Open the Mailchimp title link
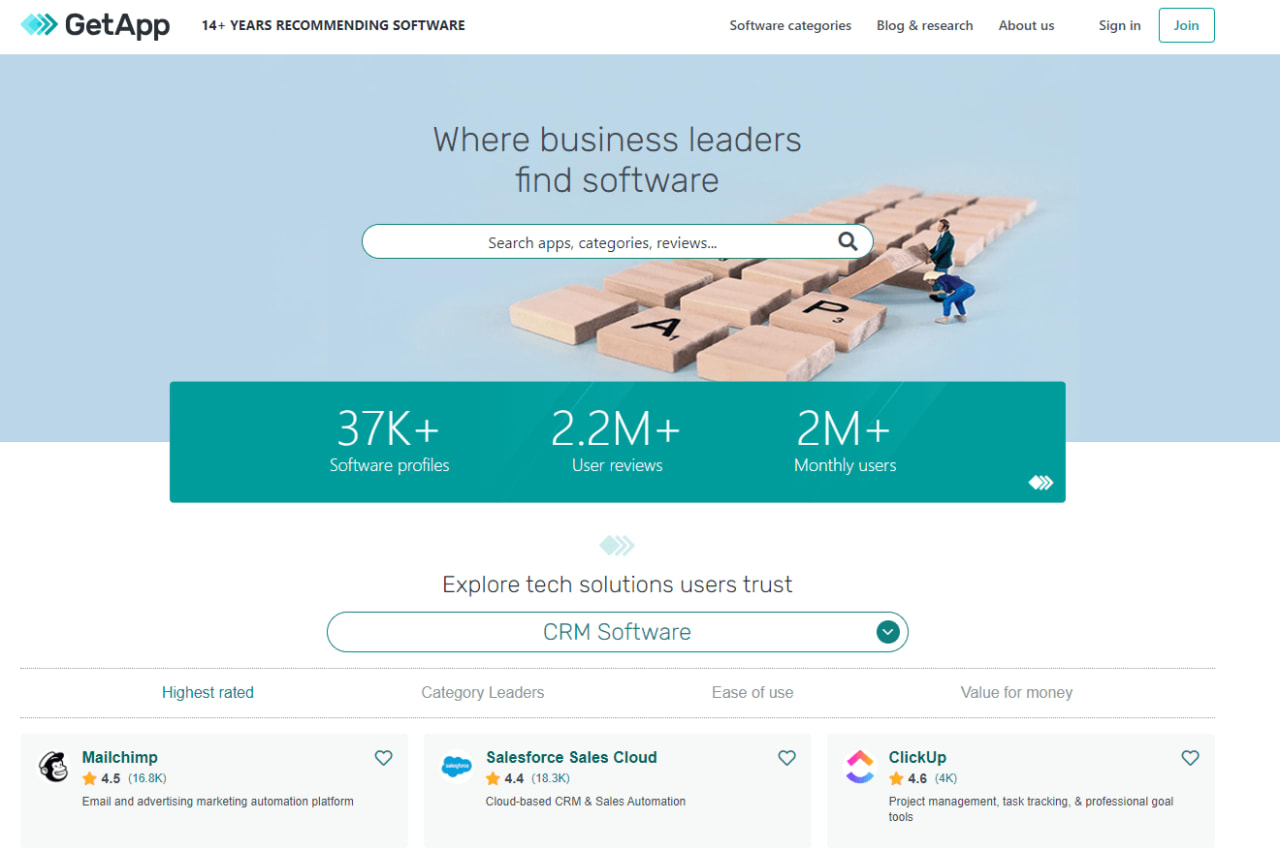This screenshot has width=1280, height=852. tap(120, 757)
